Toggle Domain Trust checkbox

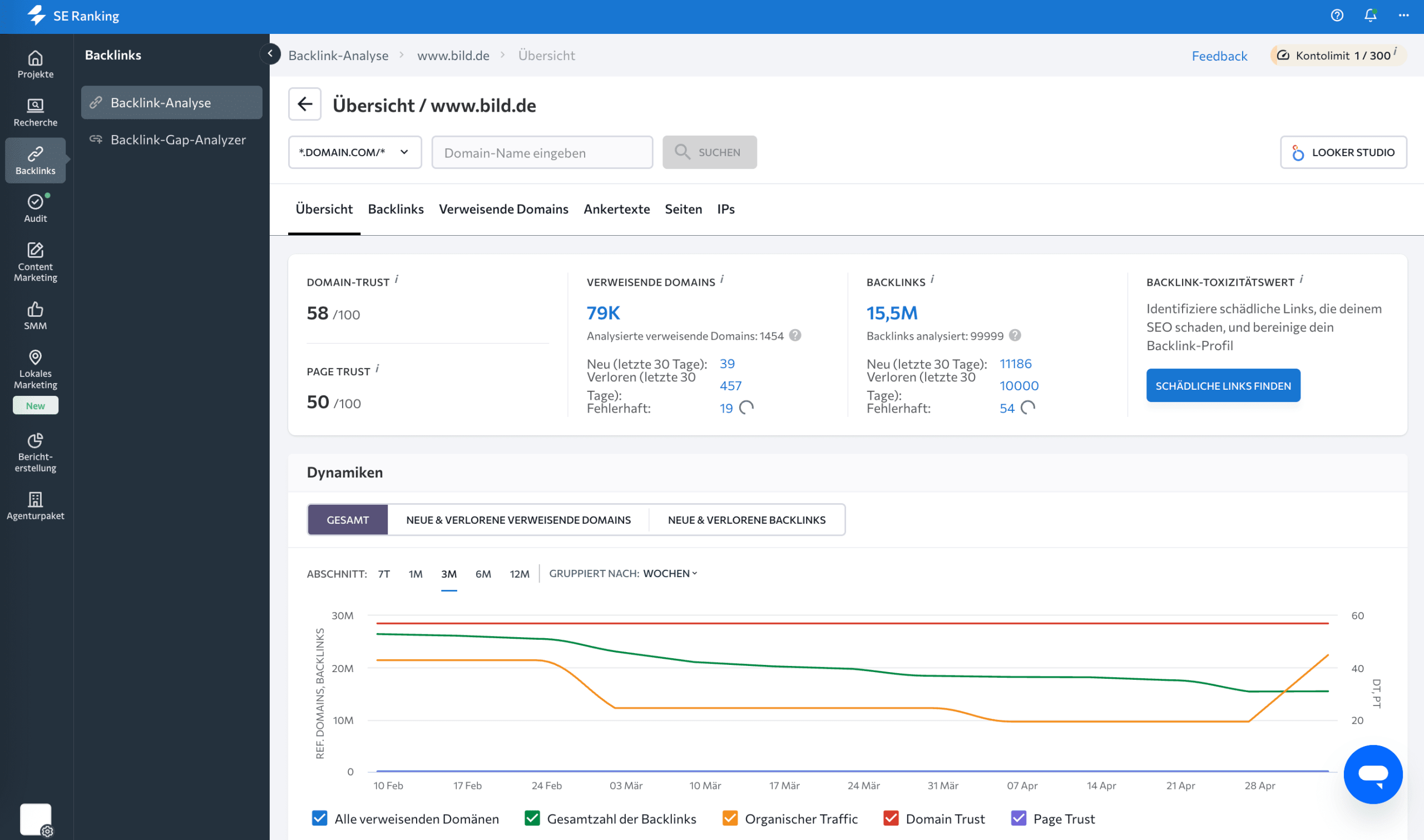click(x=891, y=818)
